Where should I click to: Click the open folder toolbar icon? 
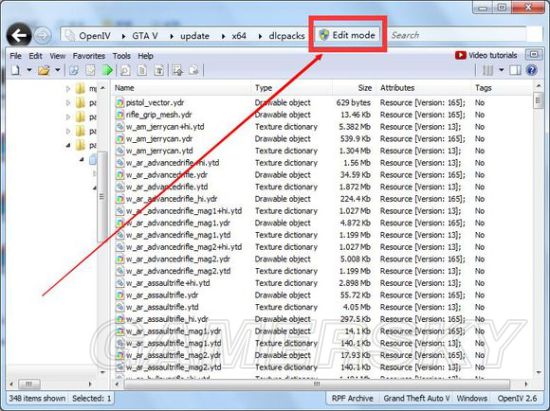coord(44,70)
